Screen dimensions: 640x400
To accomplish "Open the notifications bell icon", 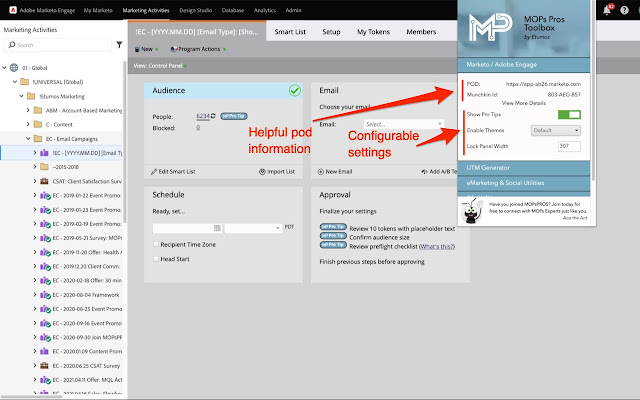I will click(607, 10).
